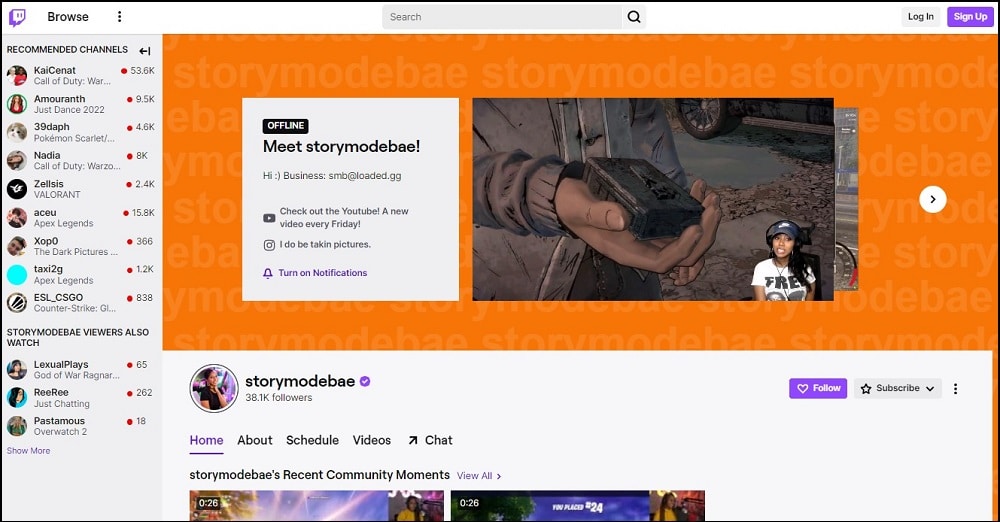Image resolution: width=1000 pixels, height=522 pixels.
Task: Open Amouranth's channel avatar
Action: tap(17, 104)
